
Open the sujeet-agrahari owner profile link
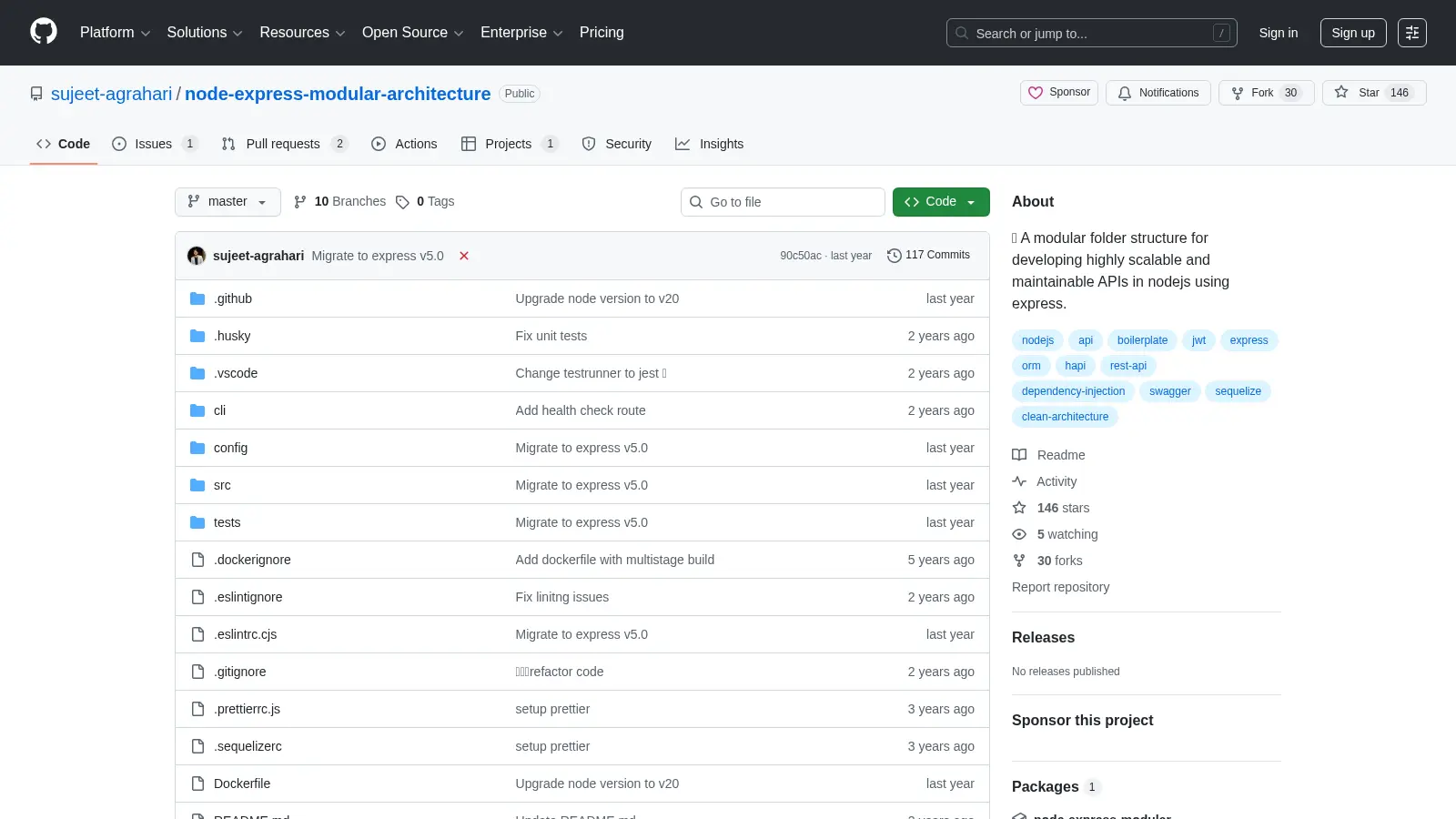pos(111,94)
